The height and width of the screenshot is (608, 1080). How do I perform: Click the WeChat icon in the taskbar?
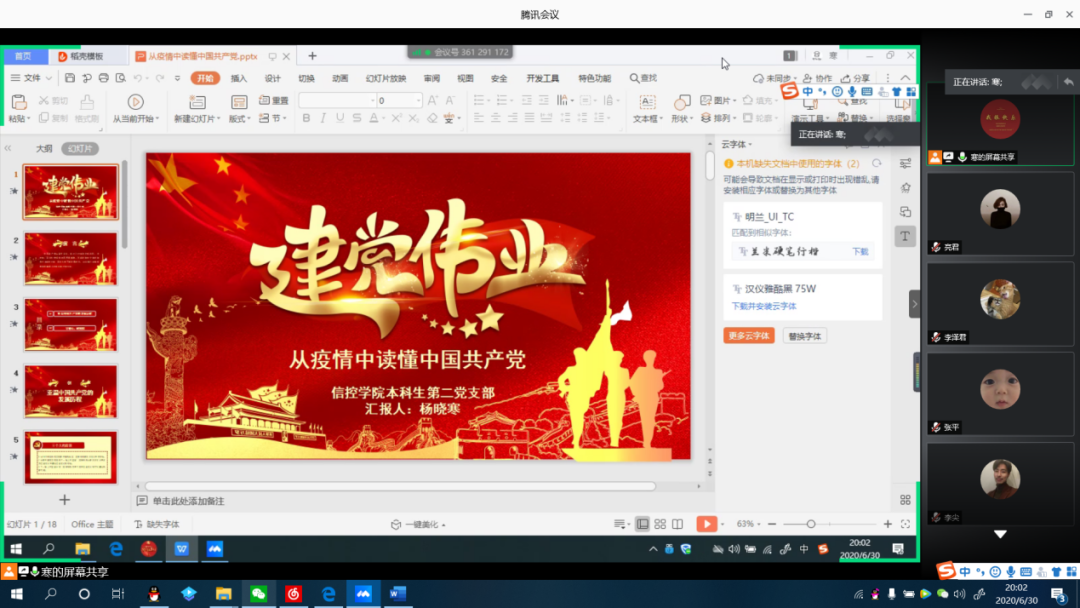tap(258, 594)
